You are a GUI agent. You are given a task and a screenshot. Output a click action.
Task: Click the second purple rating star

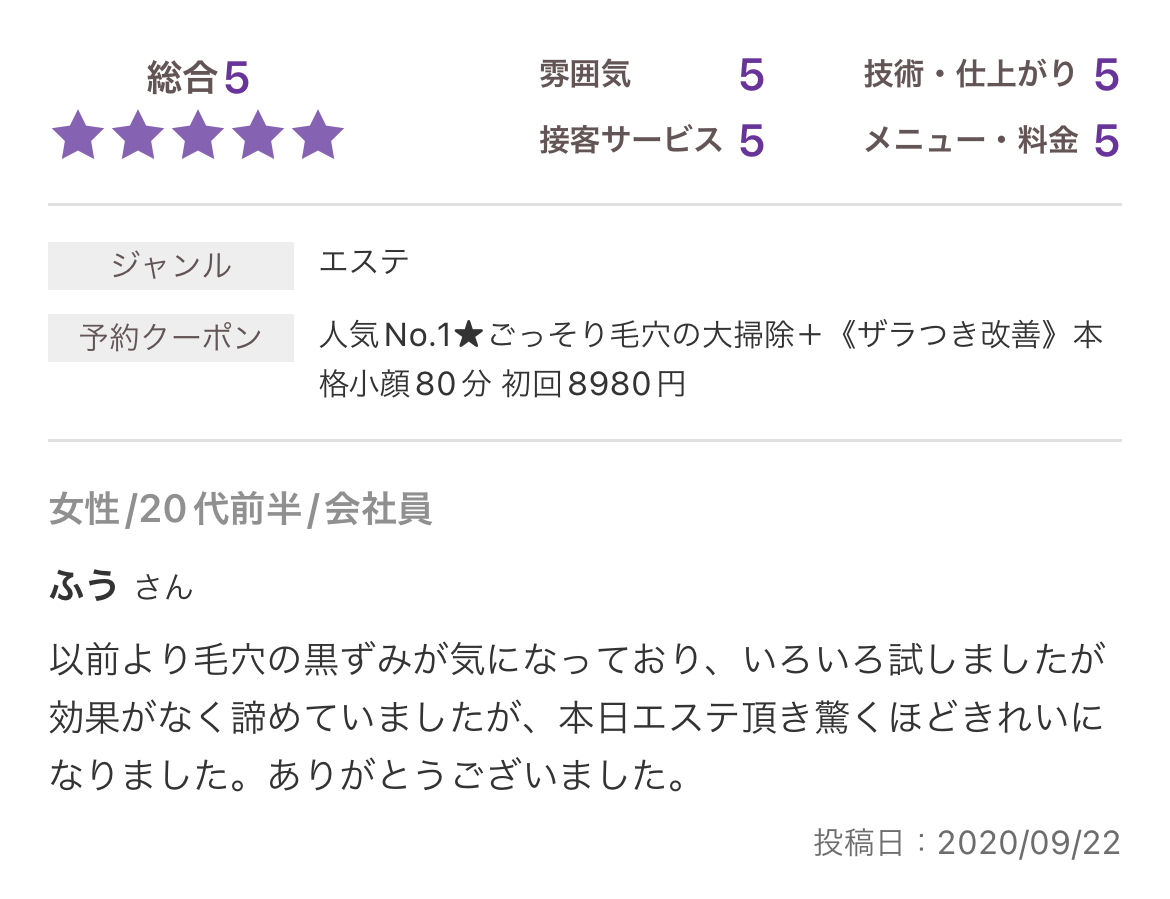[138, 136]
